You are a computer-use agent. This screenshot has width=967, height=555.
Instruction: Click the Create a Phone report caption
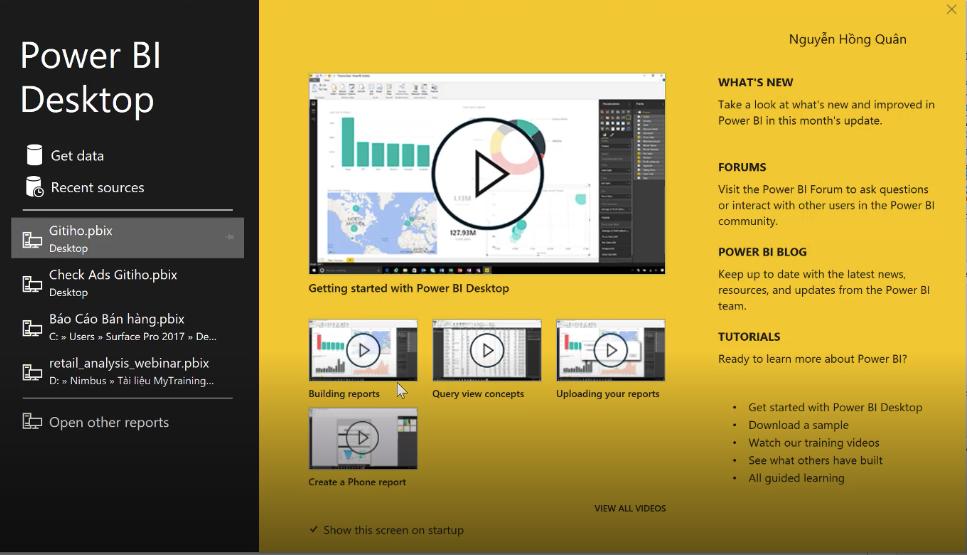[357, 482]
